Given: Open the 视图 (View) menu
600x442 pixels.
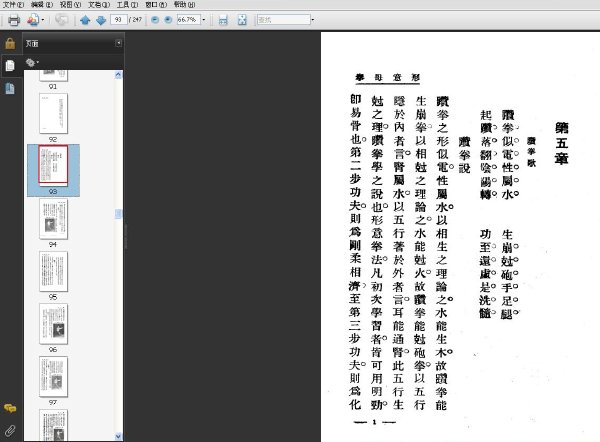Looking at the screenshot, I should point(70,5).
